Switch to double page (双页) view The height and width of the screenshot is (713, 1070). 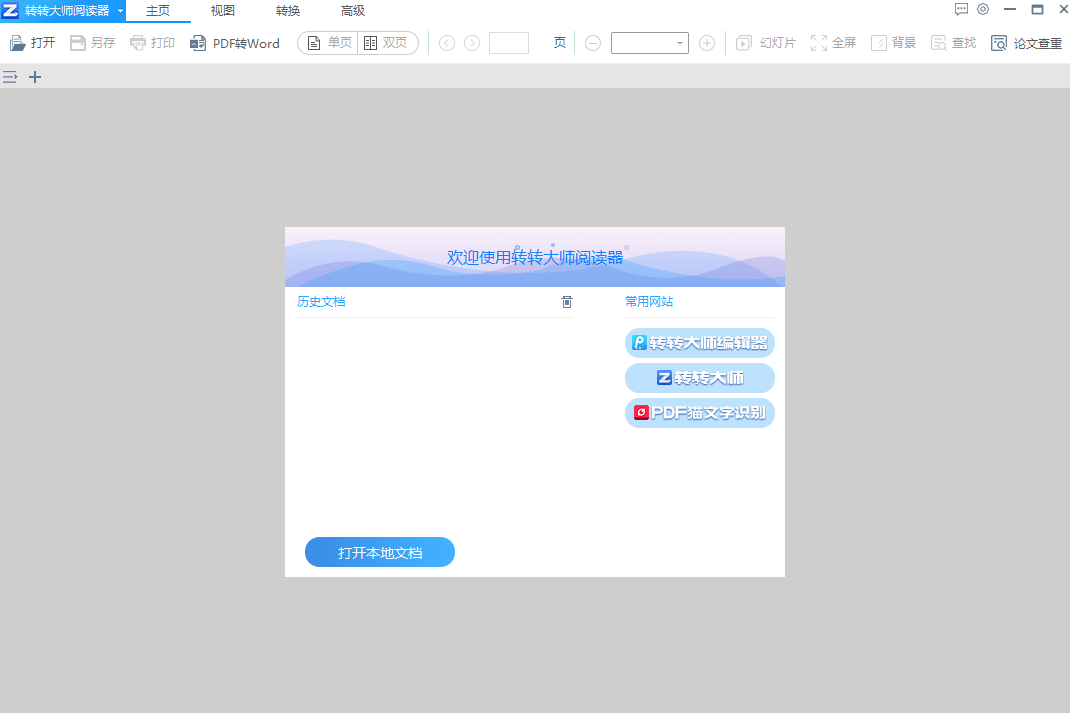coord(386,43)
